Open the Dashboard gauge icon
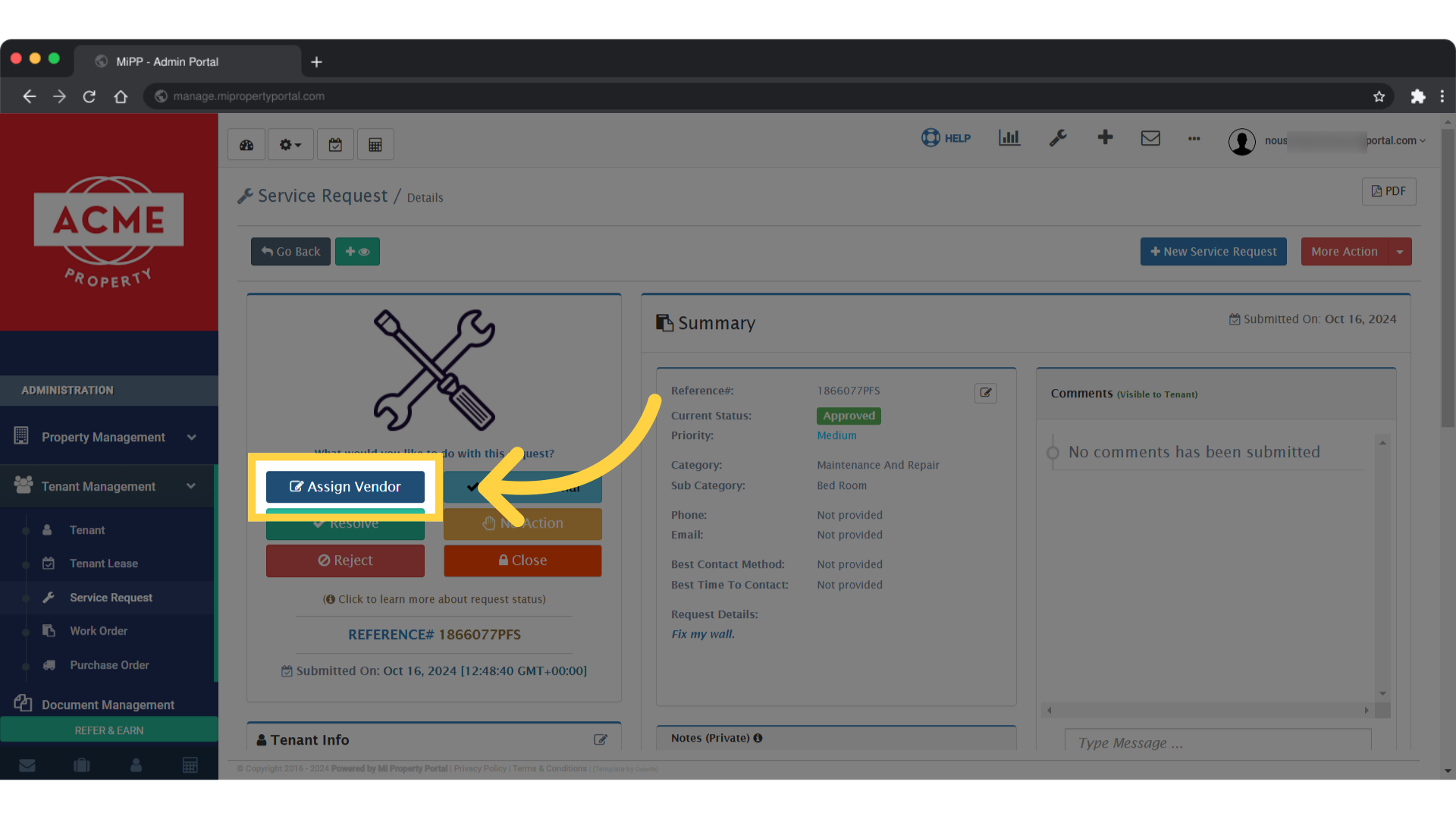The image size is (1456, 819). pyautogui.click(x=246, y=143)
